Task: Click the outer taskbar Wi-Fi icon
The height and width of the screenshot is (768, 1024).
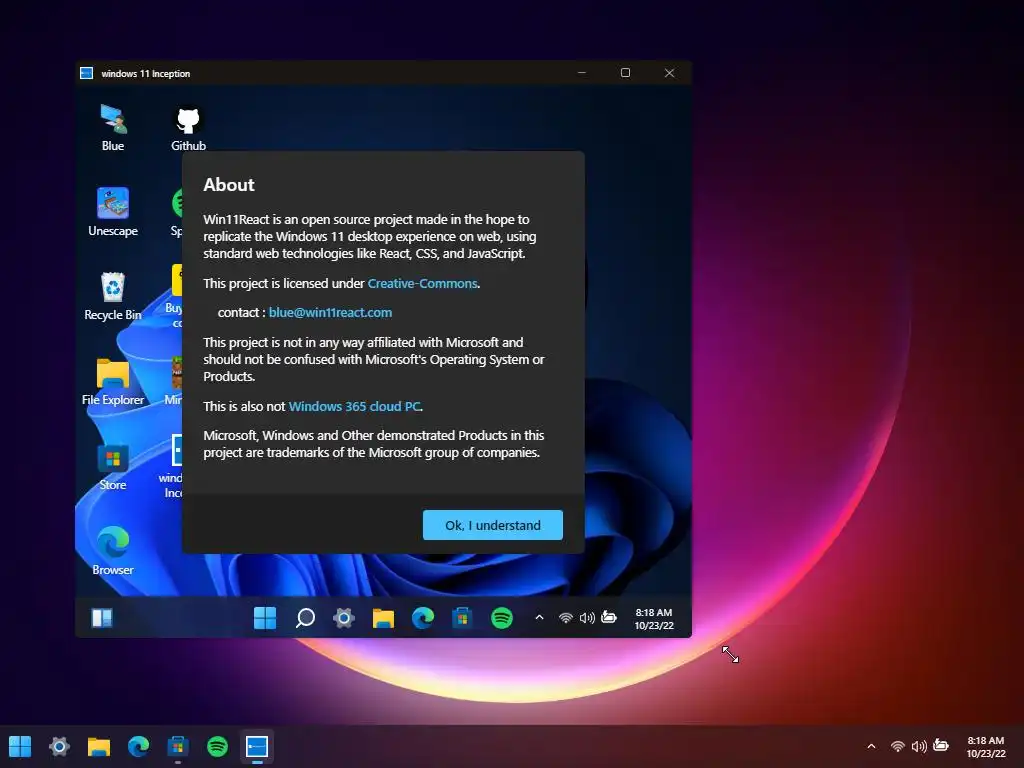Action: pos(898,746)
